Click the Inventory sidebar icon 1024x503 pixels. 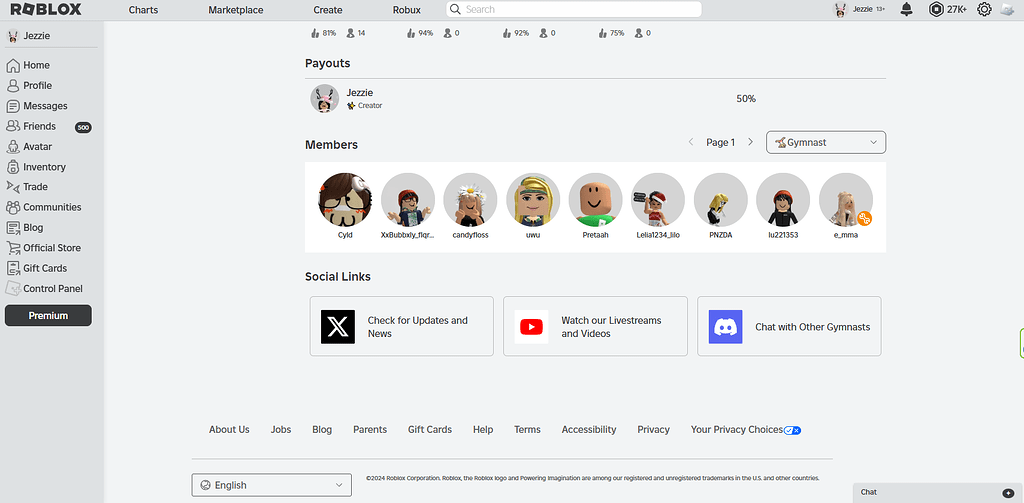tap(12, 167)
